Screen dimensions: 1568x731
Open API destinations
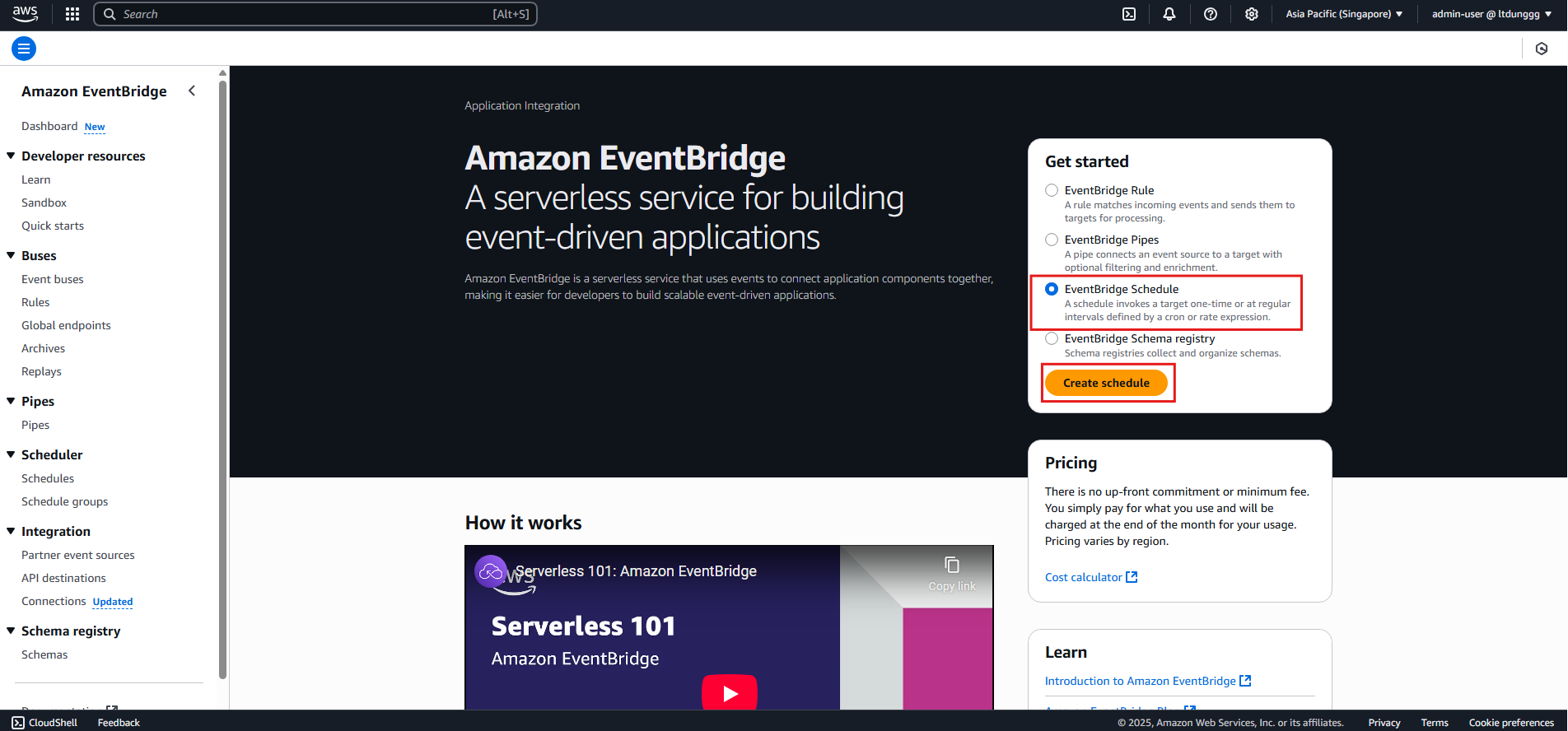click(63, 578)
